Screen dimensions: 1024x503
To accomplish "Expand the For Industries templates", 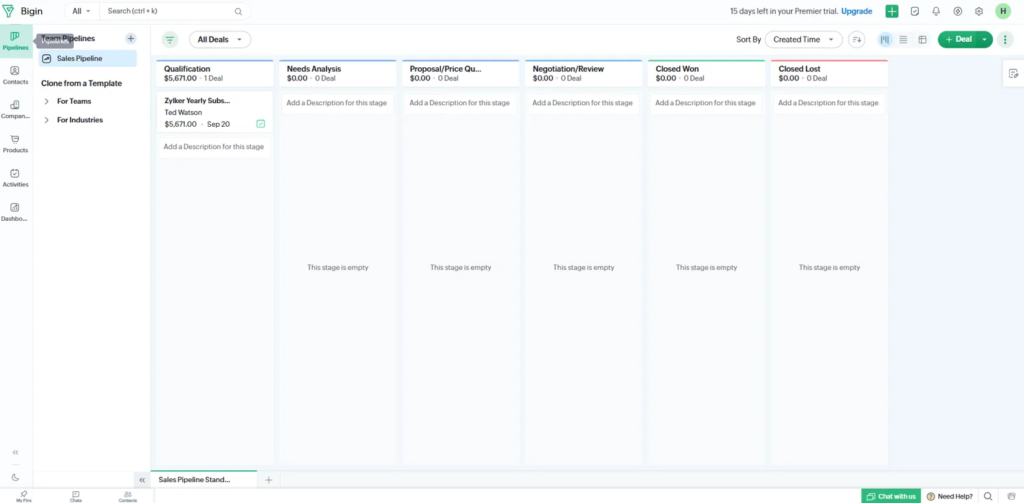I will pyautogui.click(x=46, y=120).
